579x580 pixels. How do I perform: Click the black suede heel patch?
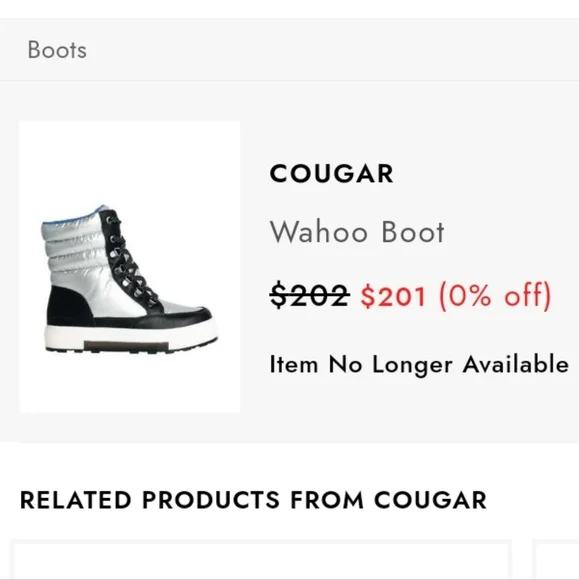[68, 305]
